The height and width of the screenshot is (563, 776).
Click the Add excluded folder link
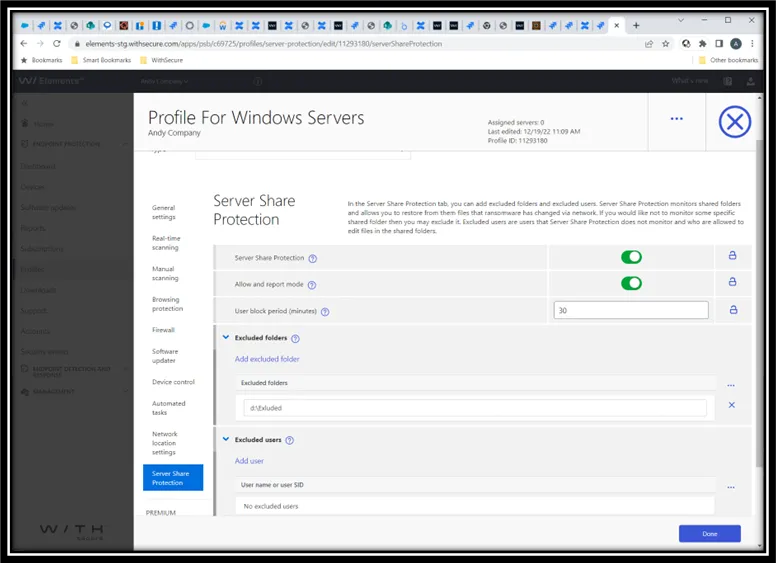point(267,359)
